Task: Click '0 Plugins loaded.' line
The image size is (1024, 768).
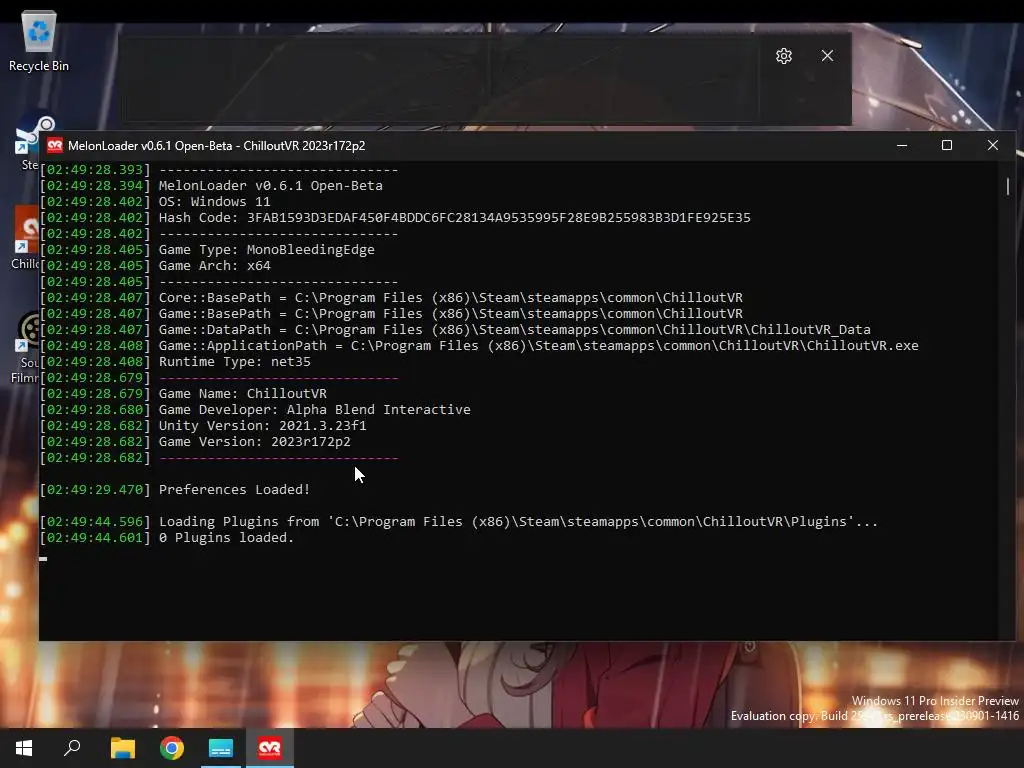Action: pos(226,537)
